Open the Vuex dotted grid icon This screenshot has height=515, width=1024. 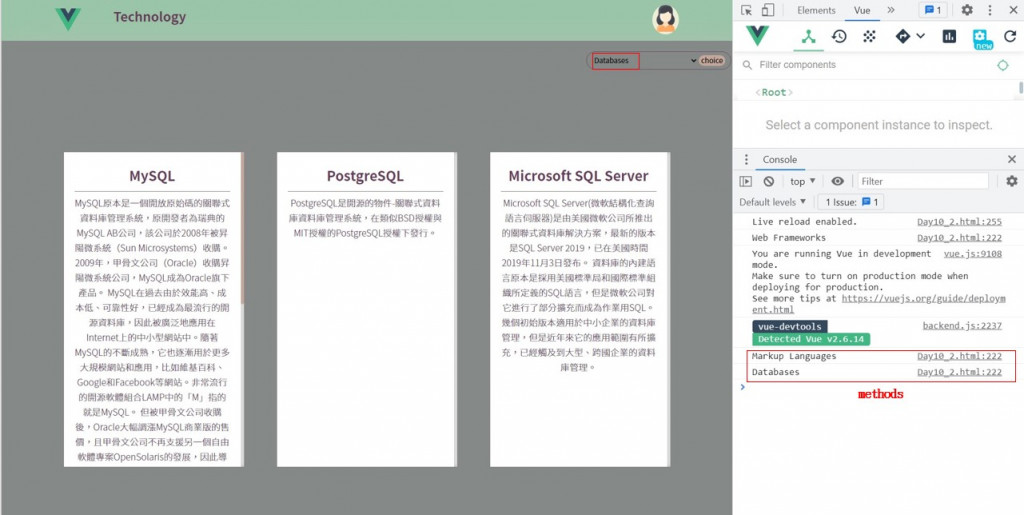[x=869, y=37]
